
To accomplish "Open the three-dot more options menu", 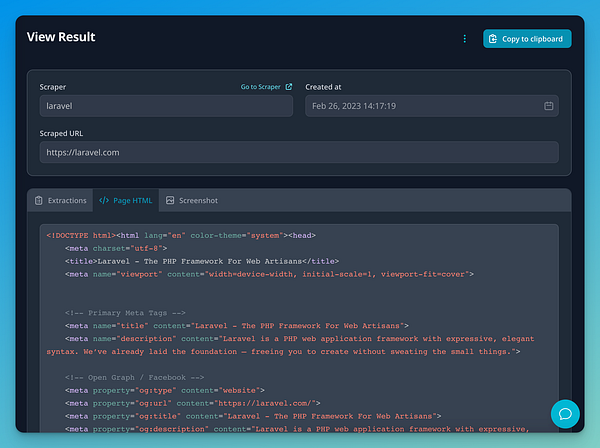I will pyautogui.click(x=464, y=39).
